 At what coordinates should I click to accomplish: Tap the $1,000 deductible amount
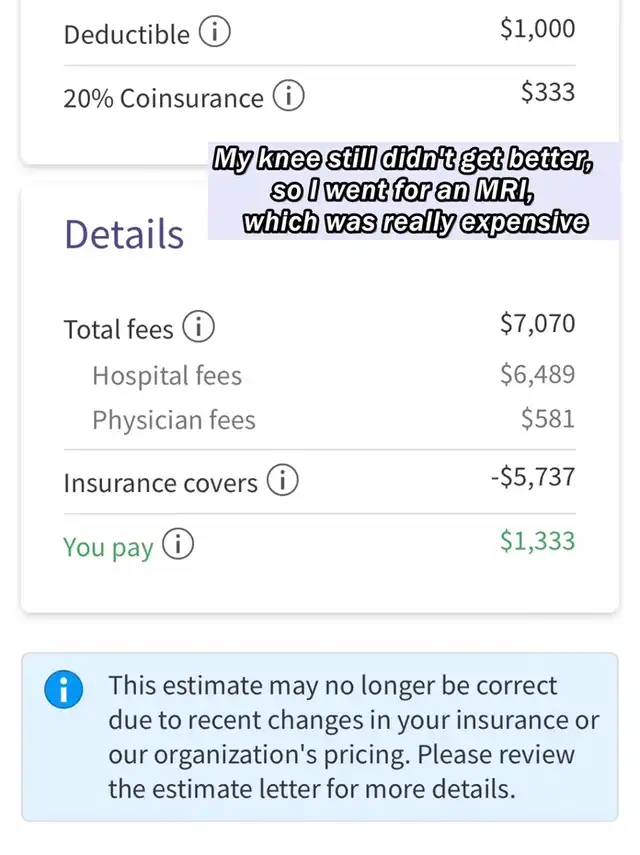pos(537,28)
